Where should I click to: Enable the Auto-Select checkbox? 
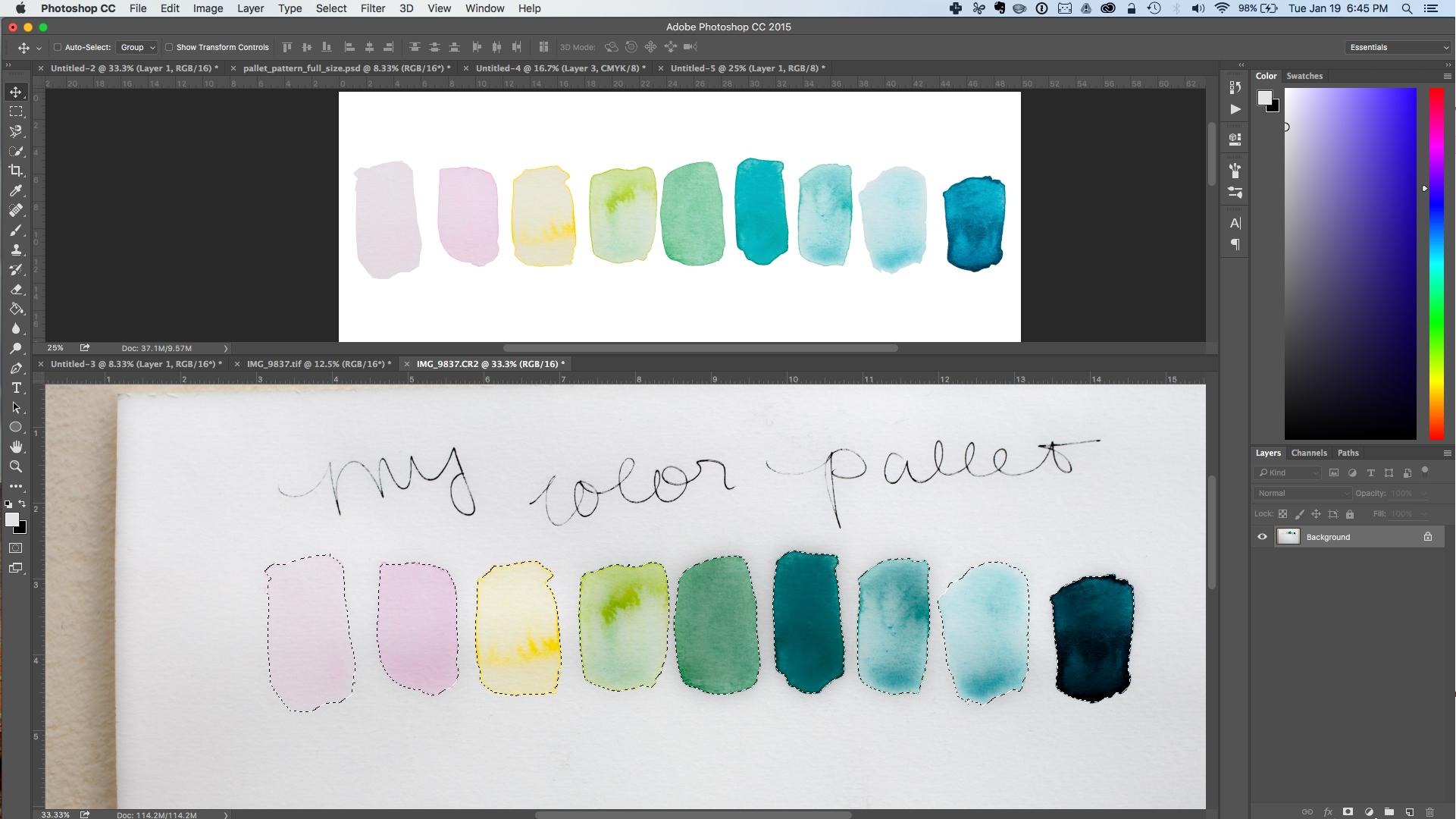point(58,47)
